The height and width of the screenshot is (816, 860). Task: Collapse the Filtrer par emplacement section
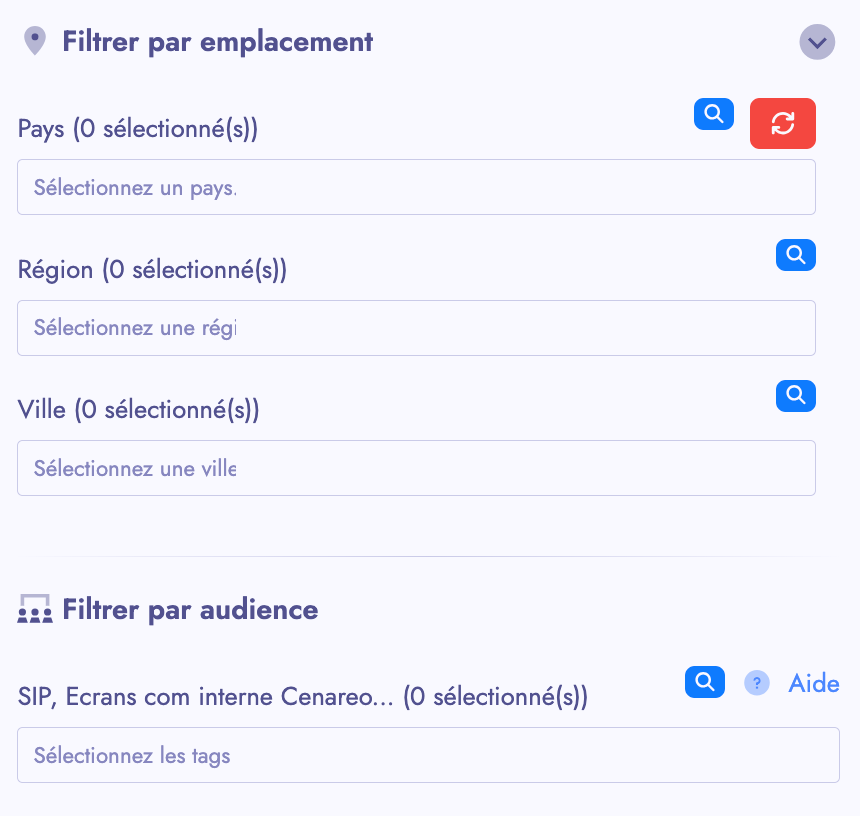[817, 42]
